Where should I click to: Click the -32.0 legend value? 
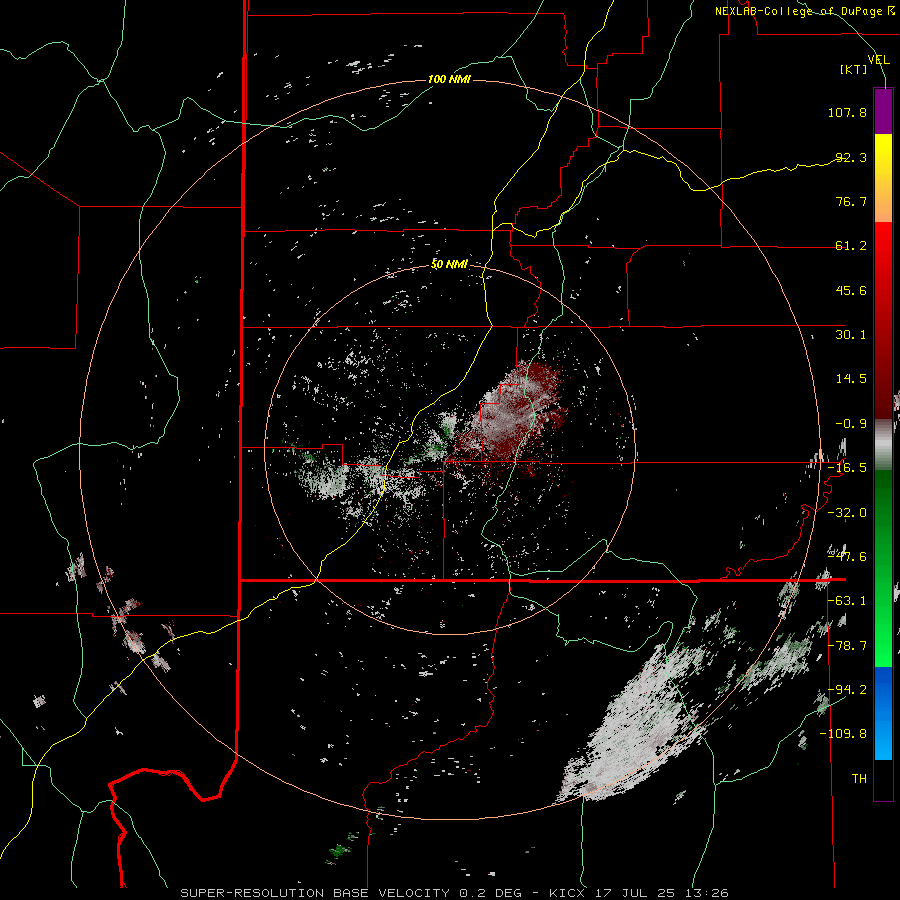847,513
